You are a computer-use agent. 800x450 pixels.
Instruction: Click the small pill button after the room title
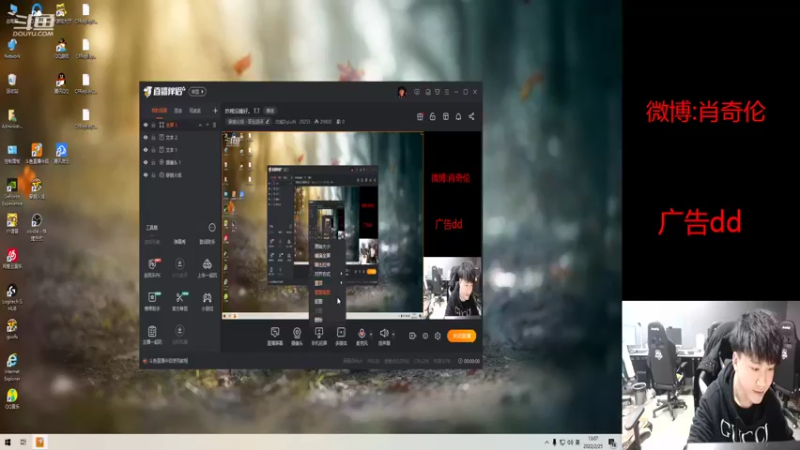coord(270,111)
